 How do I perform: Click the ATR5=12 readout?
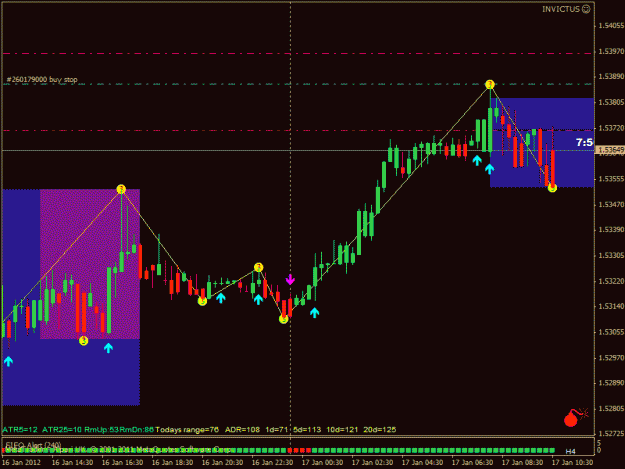[20, 430]
